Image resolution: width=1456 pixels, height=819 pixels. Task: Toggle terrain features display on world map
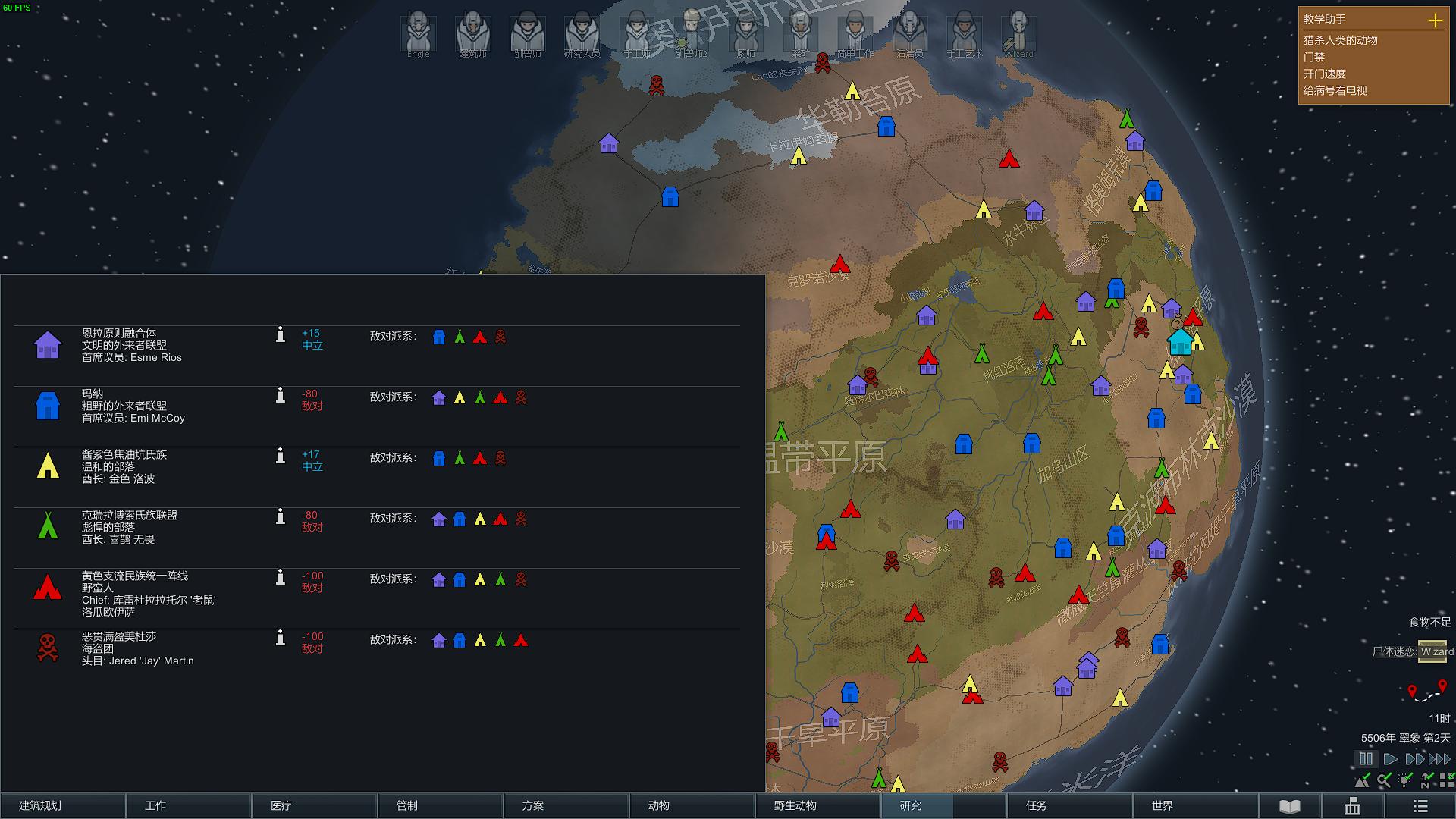coord(1363,781)
